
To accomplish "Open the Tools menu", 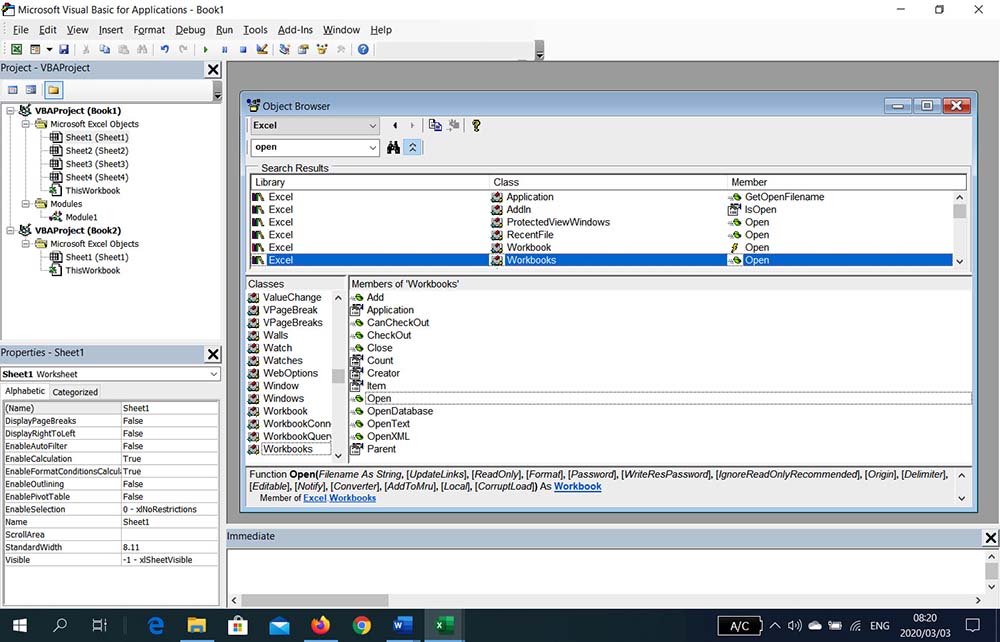I will click(x=255, y=30).
